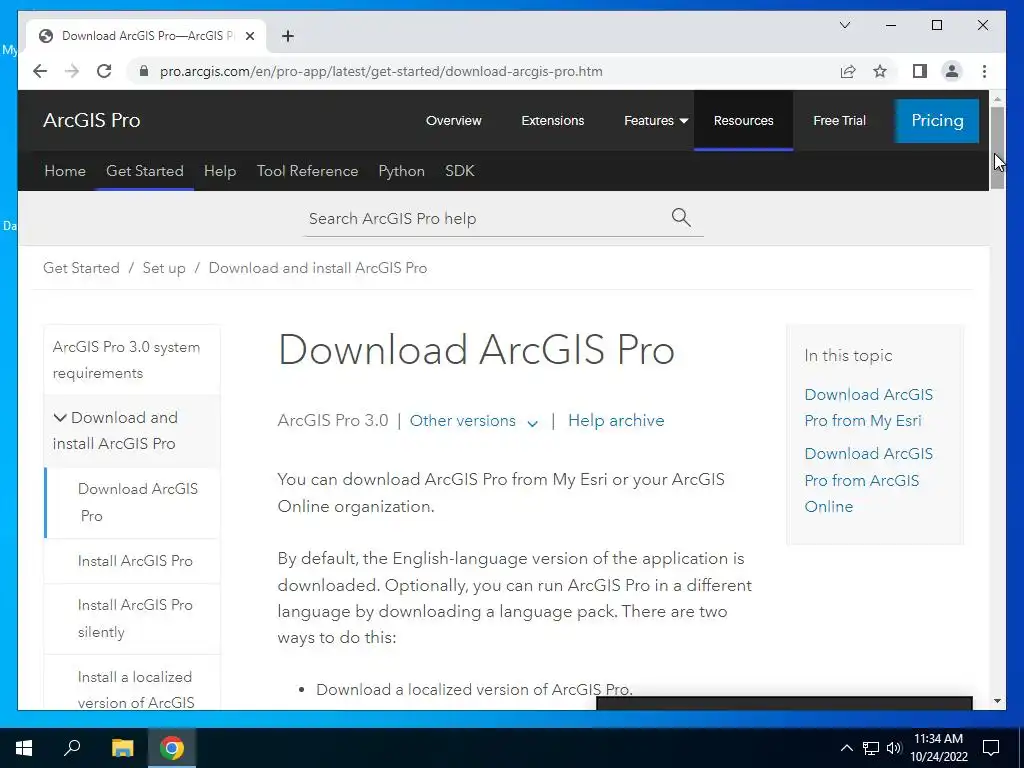Expand the Other versions dropdown
Screen dimensions: 1024x768
[x=473, y=421]
